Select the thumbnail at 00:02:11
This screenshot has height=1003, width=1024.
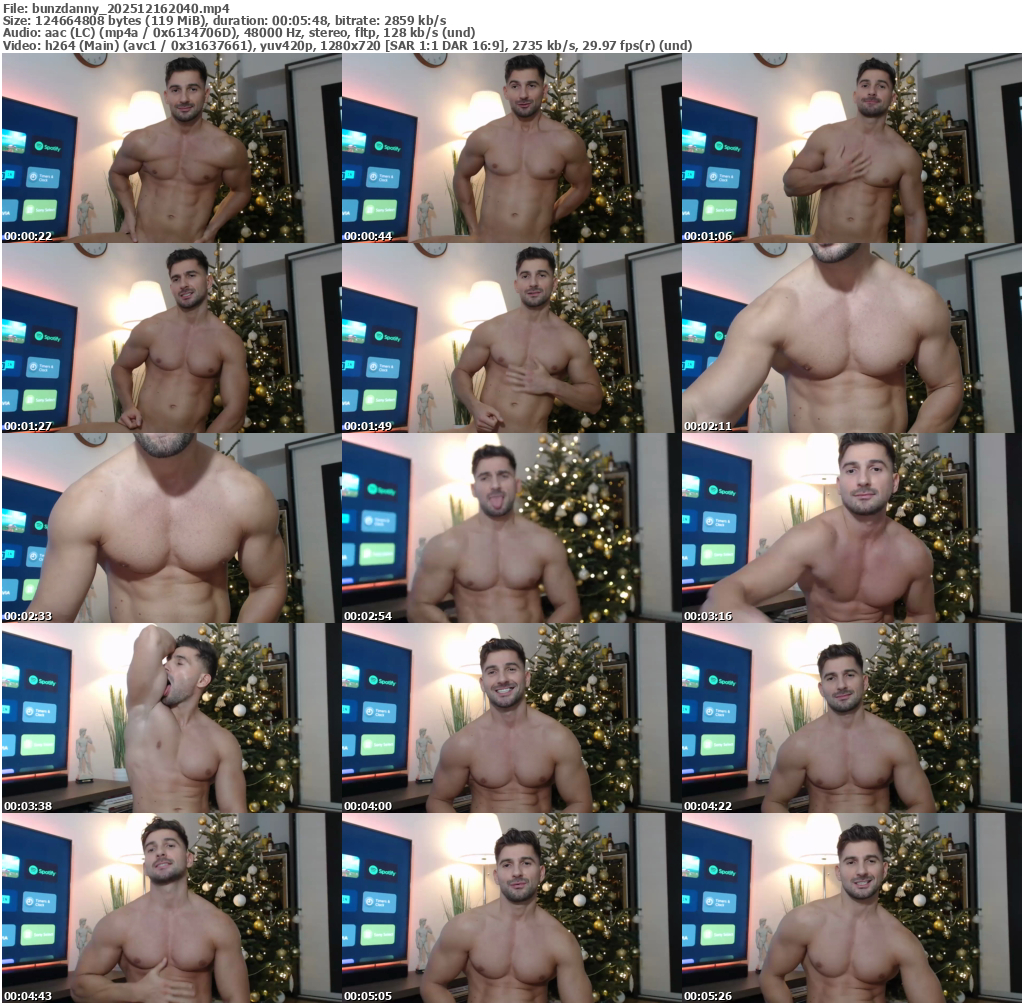852,338
